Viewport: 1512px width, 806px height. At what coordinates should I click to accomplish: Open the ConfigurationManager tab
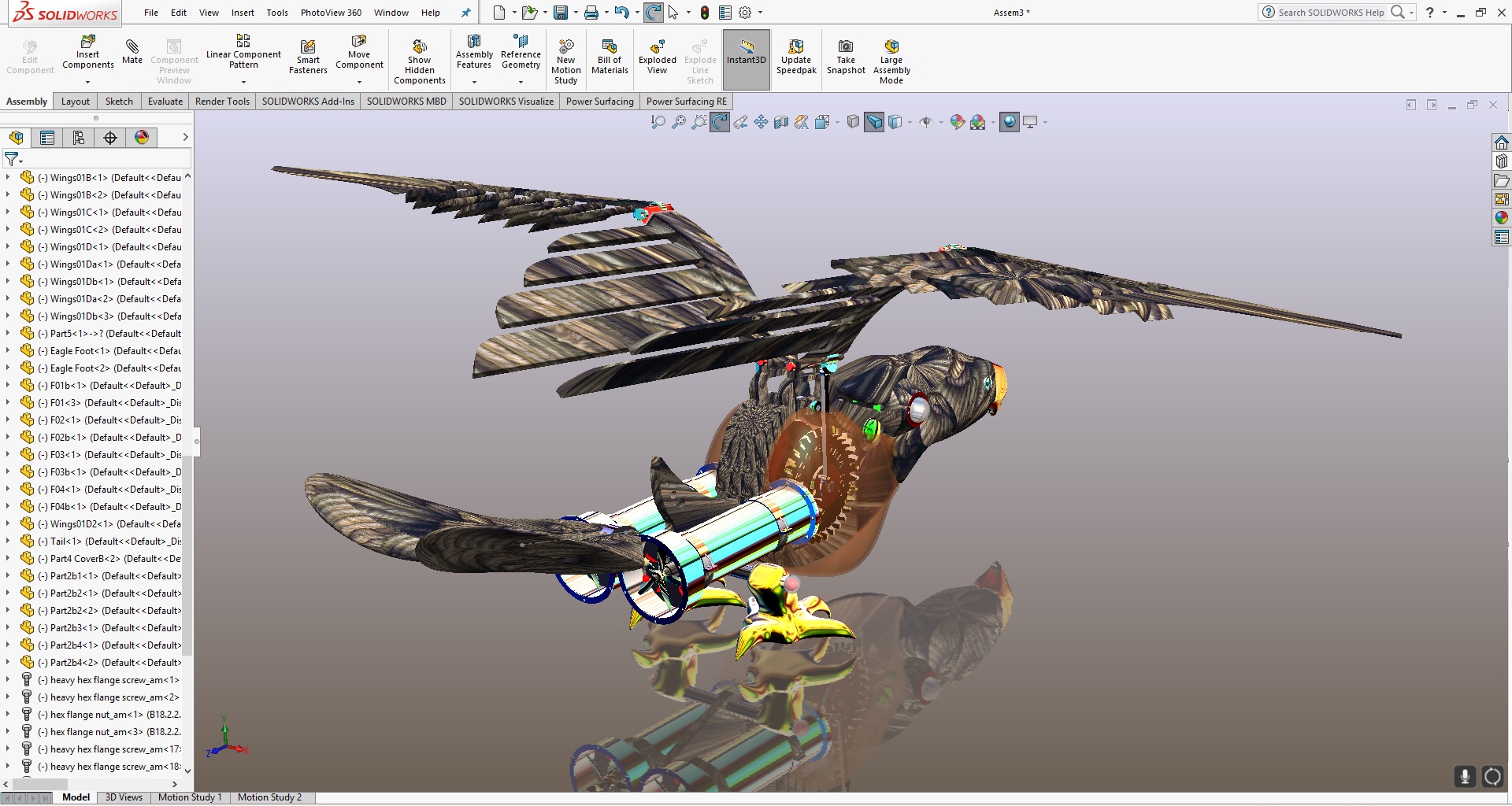(78, 138)
